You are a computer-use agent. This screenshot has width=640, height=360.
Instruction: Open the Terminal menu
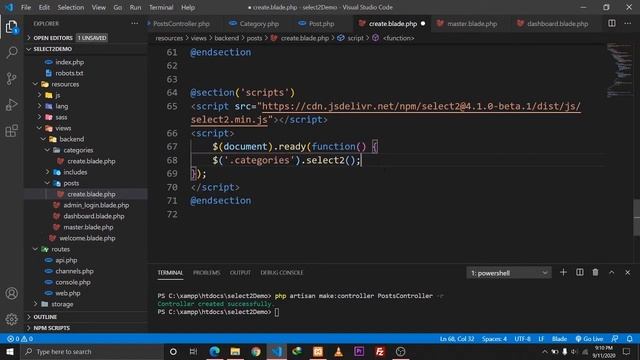pos(161,7)
